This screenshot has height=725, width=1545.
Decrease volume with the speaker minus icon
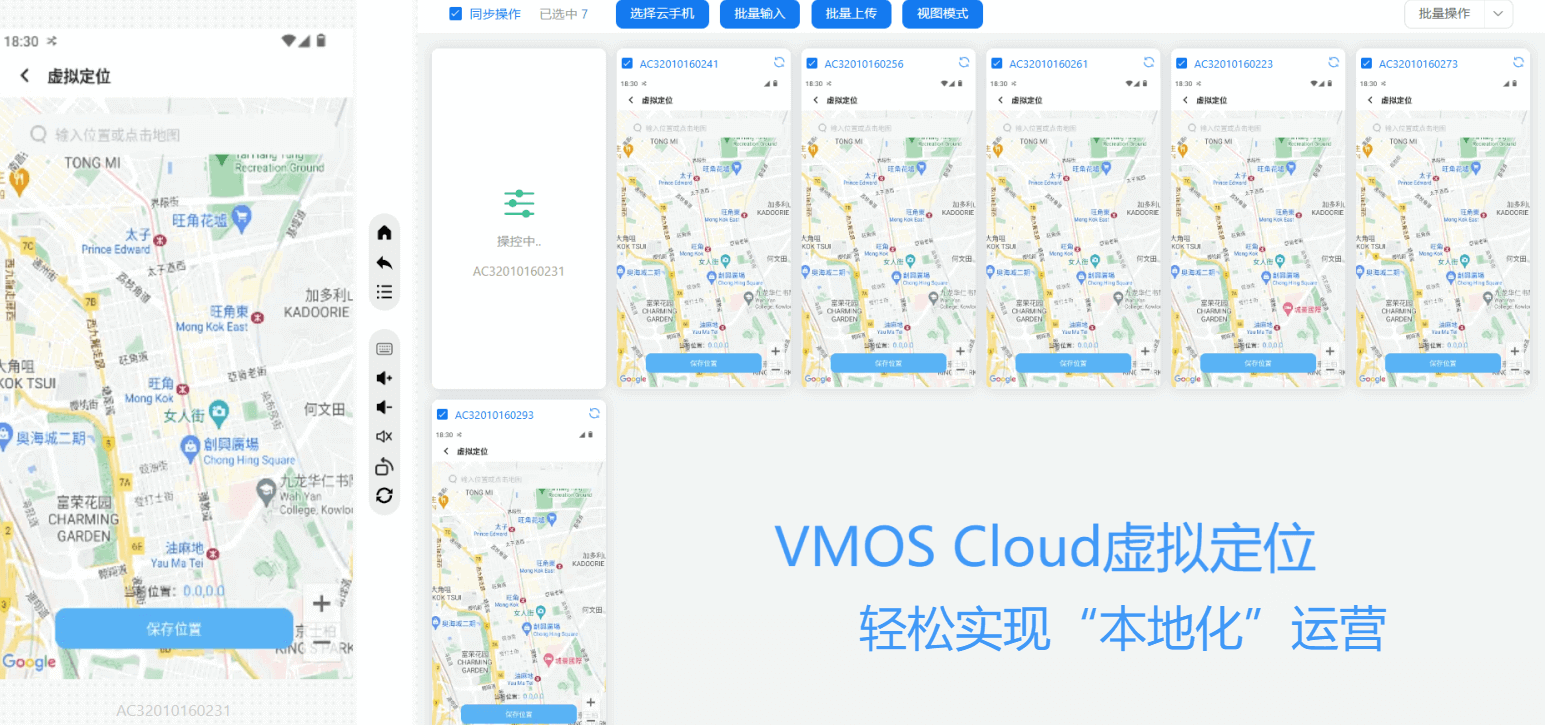[384, 407]
